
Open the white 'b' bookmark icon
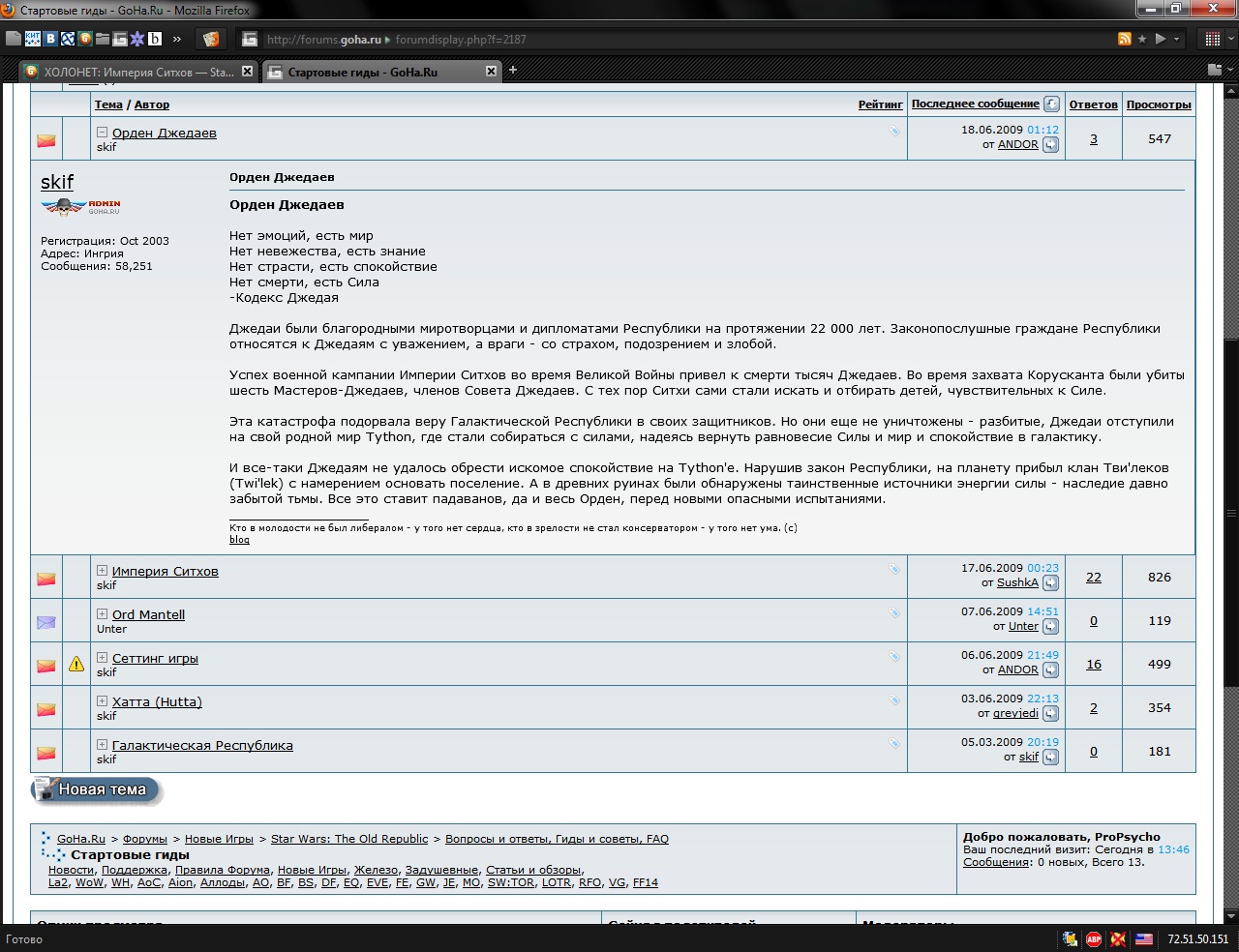point(155,39)
